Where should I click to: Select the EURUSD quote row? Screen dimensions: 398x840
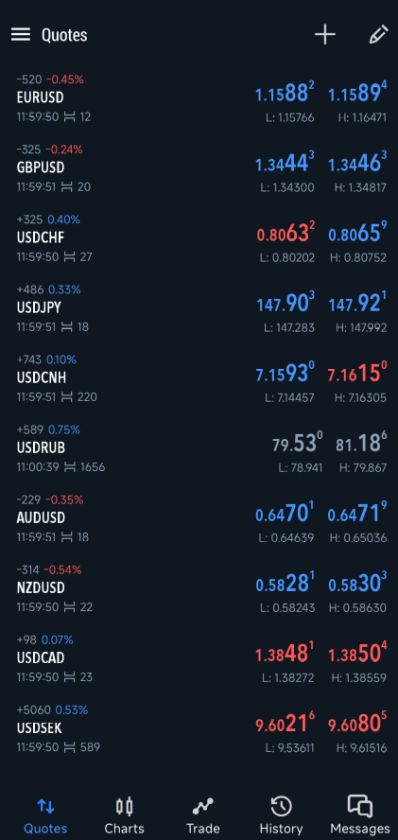pos(199,99)
